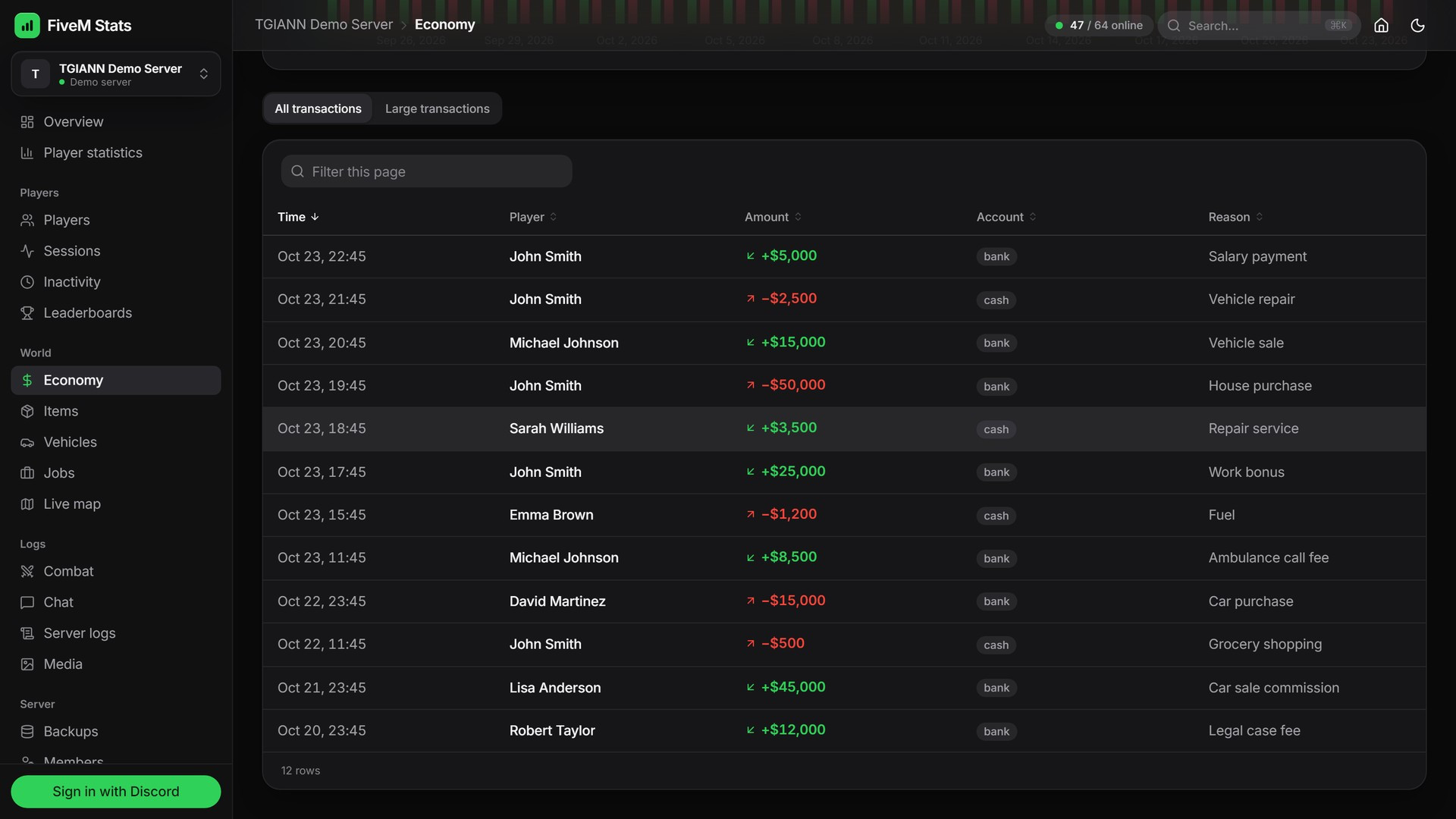Image resolution: width=1456 pixels, height=819 pixels.
Task: Sort table by Player column
Action: click(x=533, y=217)
